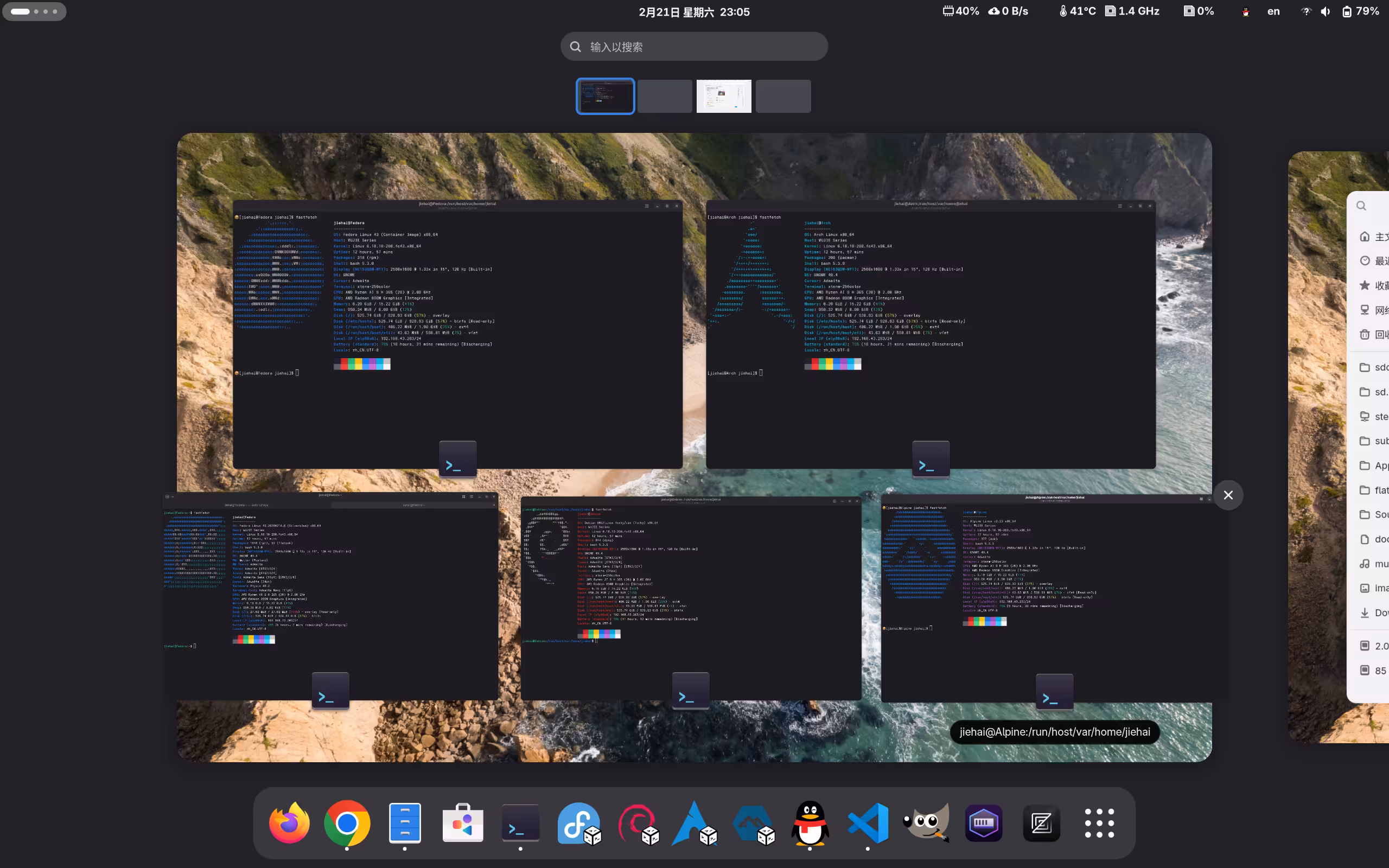Click the search field to type
This screenshot has width=1389, height=868.
click(694, 47)
